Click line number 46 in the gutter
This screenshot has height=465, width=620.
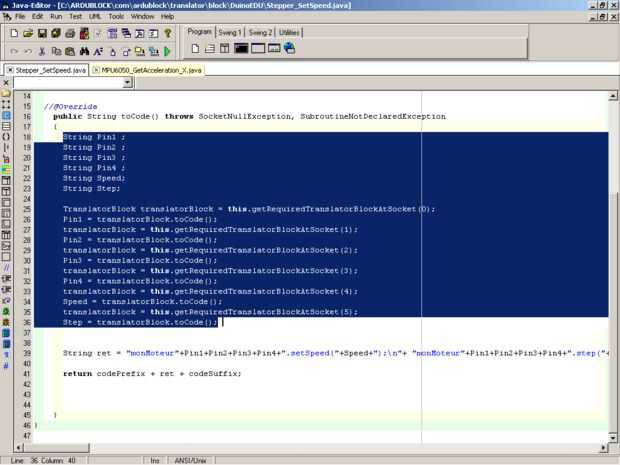pos(26,425)
